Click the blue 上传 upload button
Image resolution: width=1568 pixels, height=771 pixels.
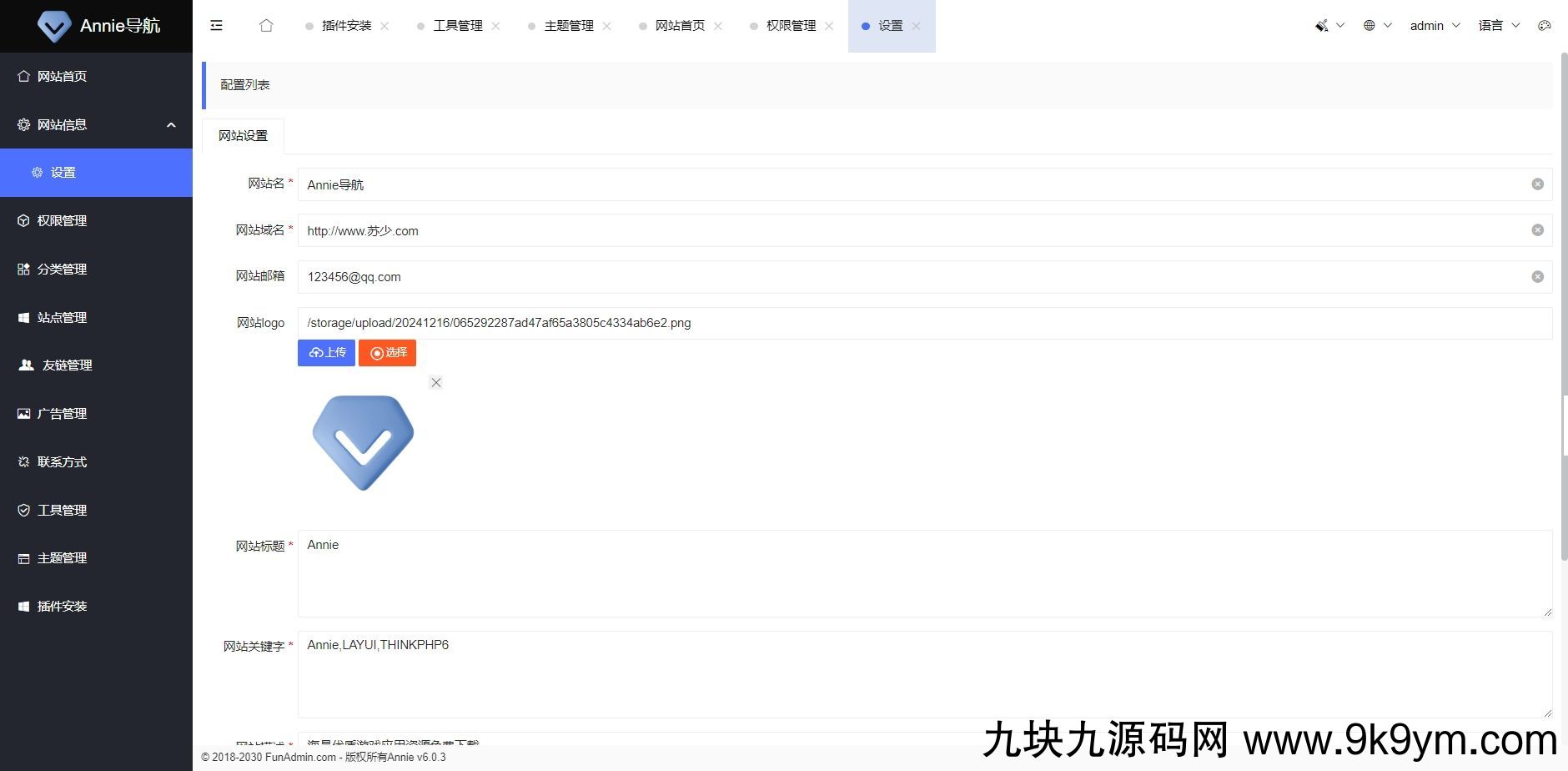[326, 353]
